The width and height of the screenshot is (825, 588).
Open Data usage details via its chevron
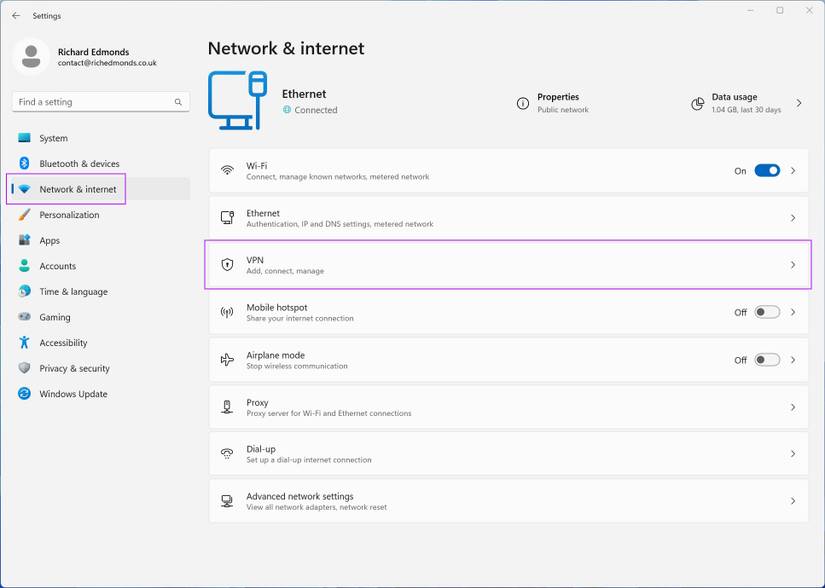[x=798, y=103]
